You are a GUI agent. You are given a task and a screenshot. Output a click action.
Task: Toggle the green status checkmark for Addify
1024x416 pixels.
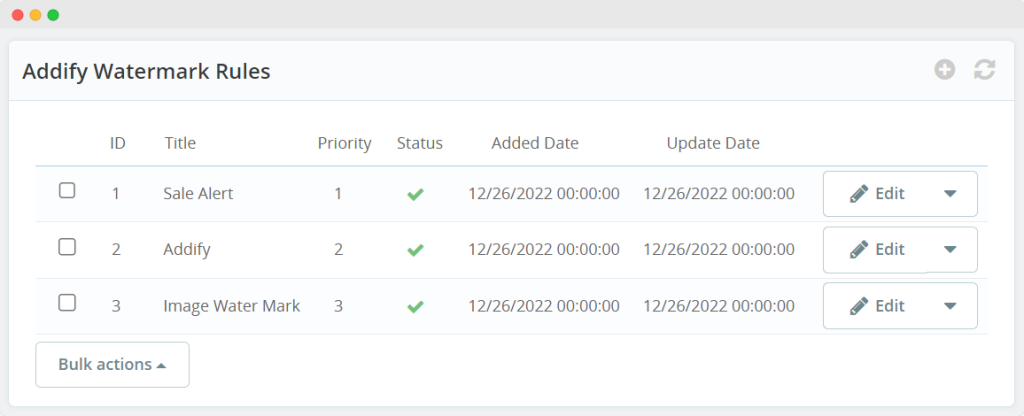coord(415,250)
